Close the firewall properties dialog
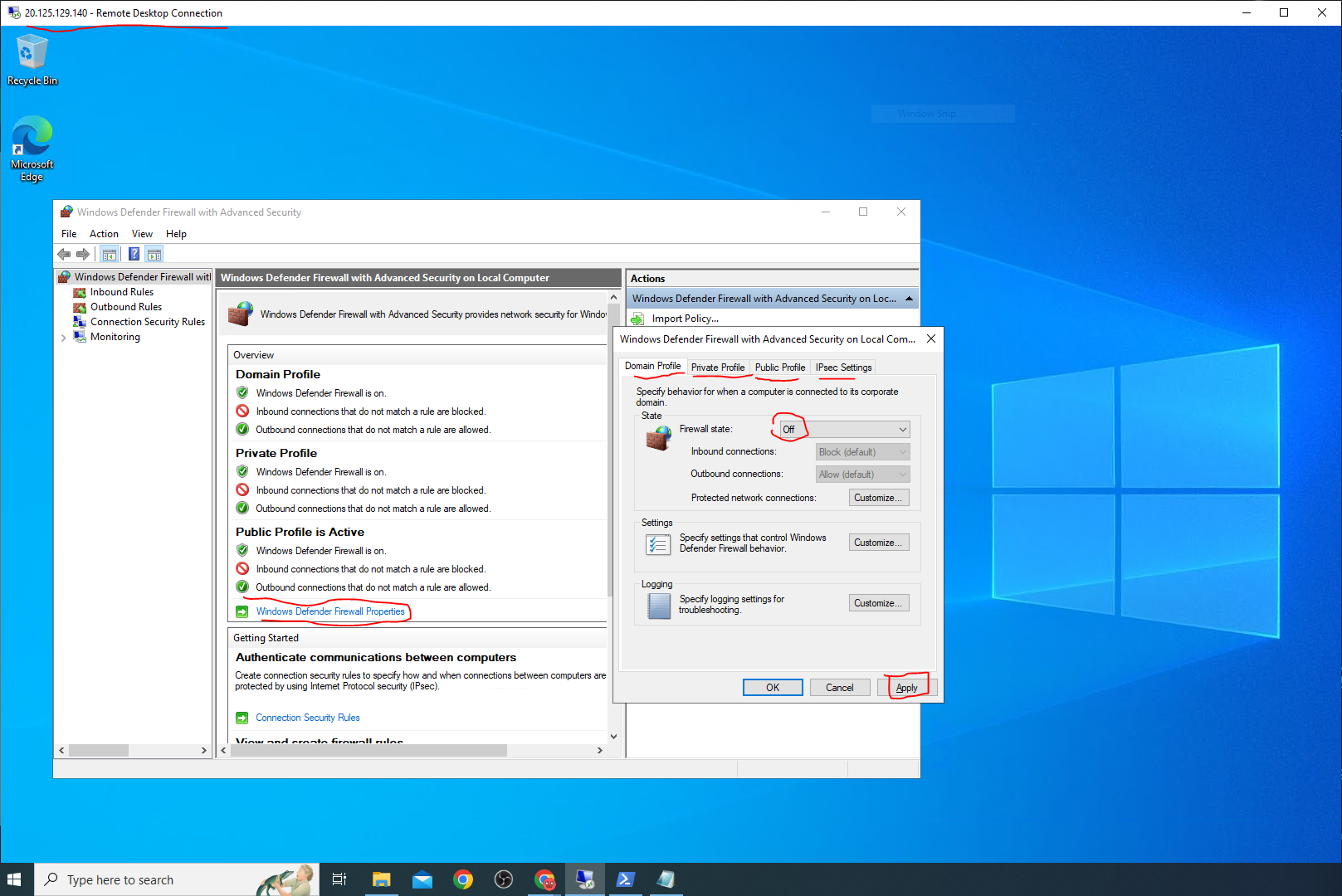The image size is (1342, 896). pos(931,338)
